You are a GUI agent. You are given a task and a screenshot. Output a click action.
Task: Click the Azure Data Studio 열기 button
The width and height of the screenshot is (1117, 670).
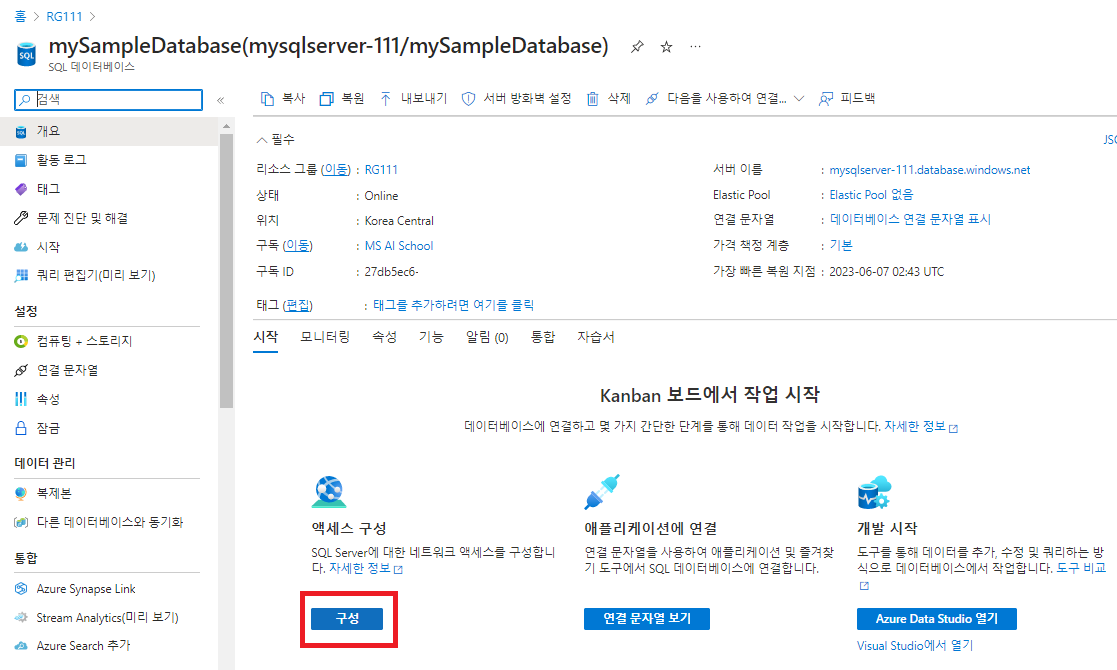click(937, 619)
